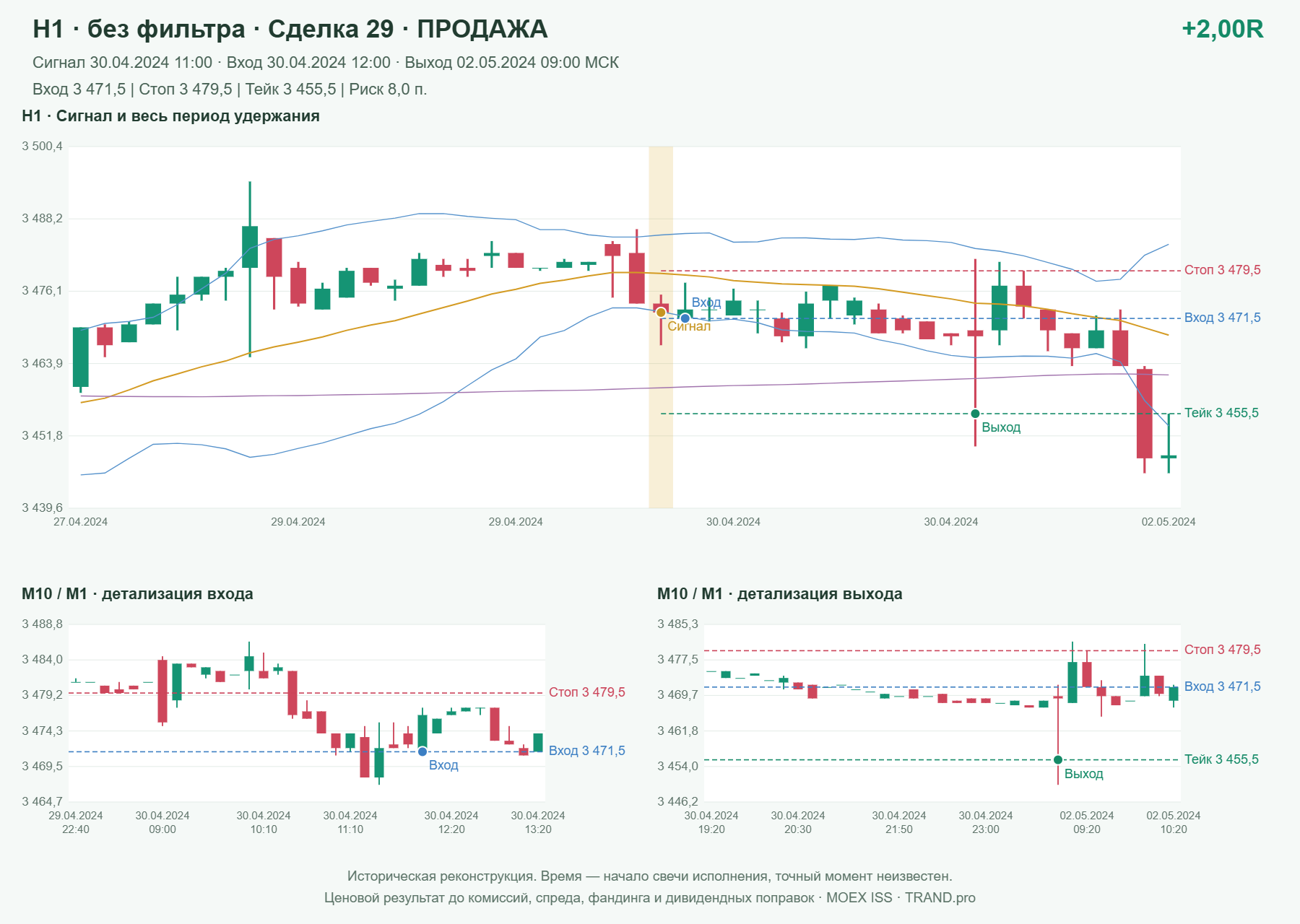
Task: Click the title 'H1 · без фильтра · Сделка 29 · ПРОДАЖА'
Action: point(290,29)
